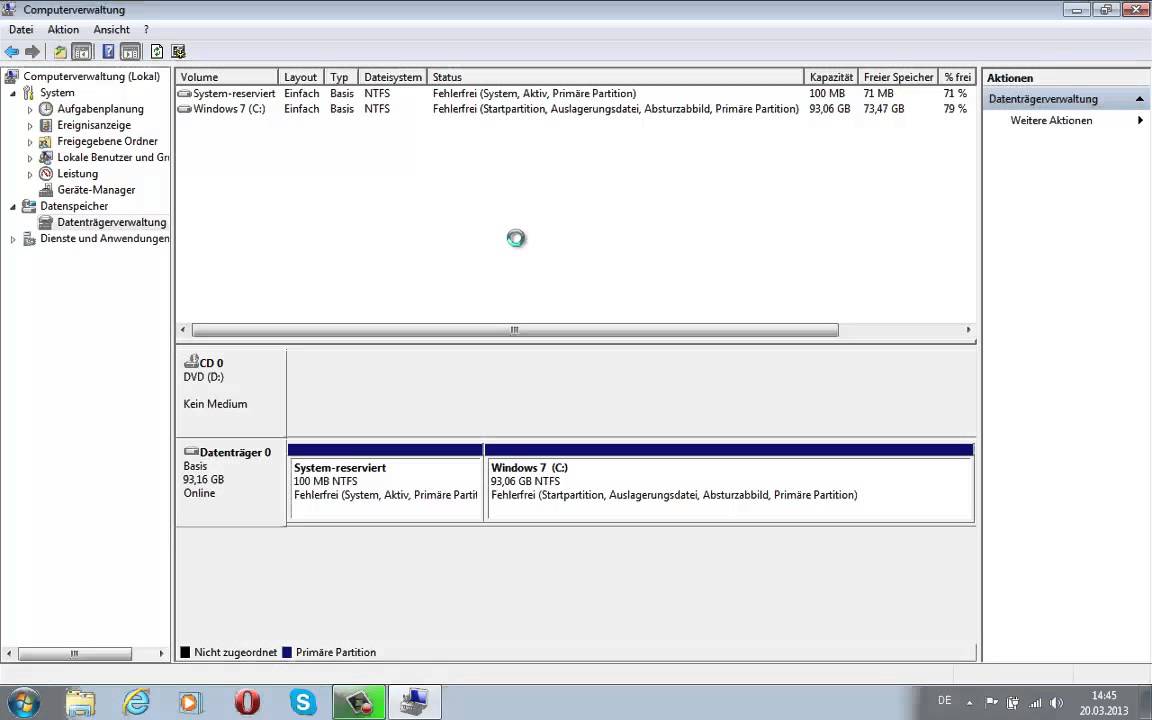Click the Geräte-Manager icon
The height and width of the screenshot is (720, 1152).
coord(46,190)
